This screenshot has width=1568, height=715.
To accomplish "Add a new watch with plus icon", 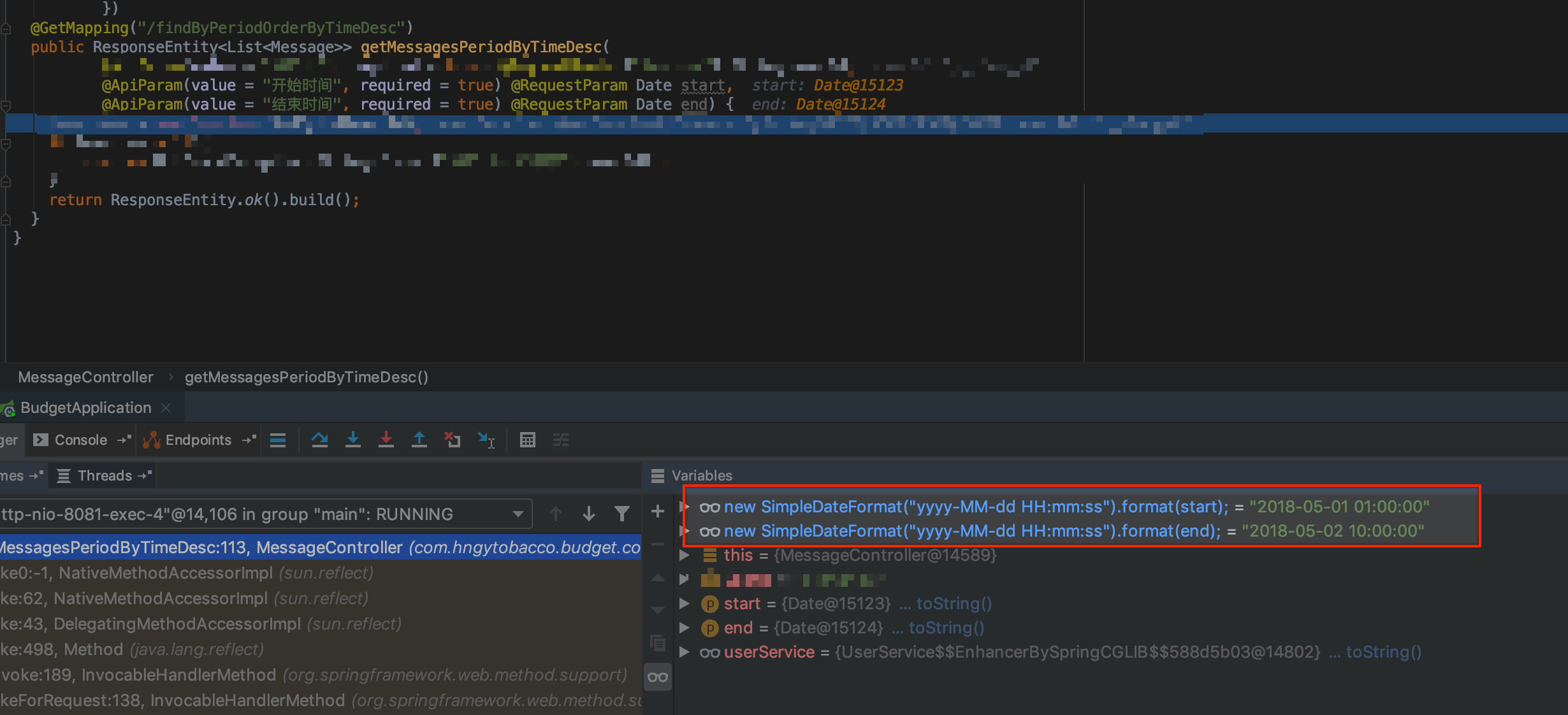I will (x=658, y=511).
